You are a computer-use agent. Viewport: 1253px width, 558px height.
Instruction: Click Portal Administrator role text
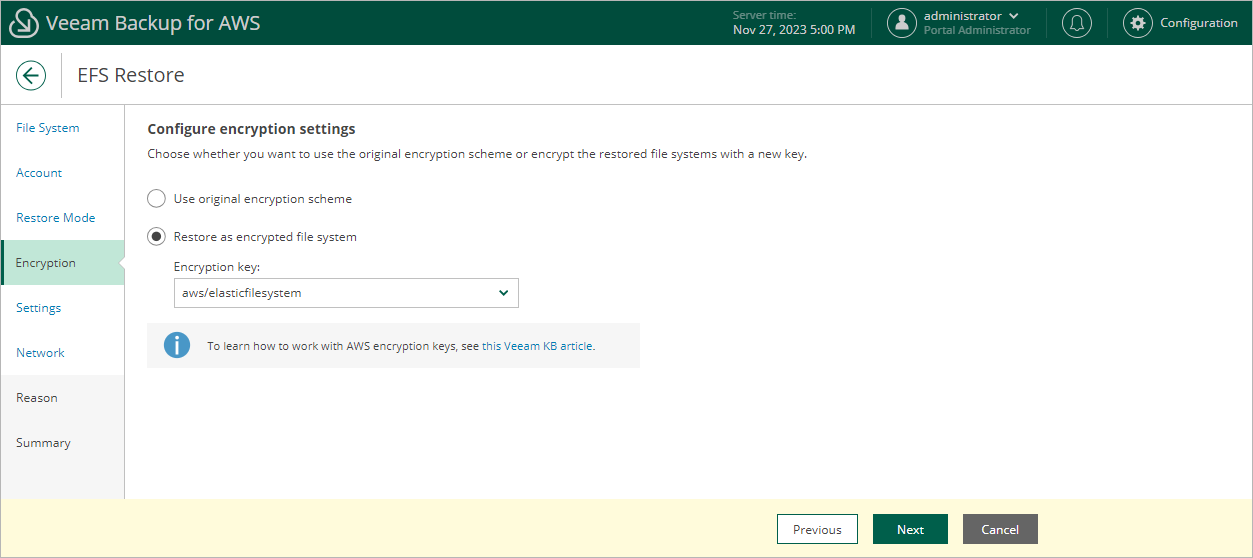pyautogui.click(x=976, y=30)
